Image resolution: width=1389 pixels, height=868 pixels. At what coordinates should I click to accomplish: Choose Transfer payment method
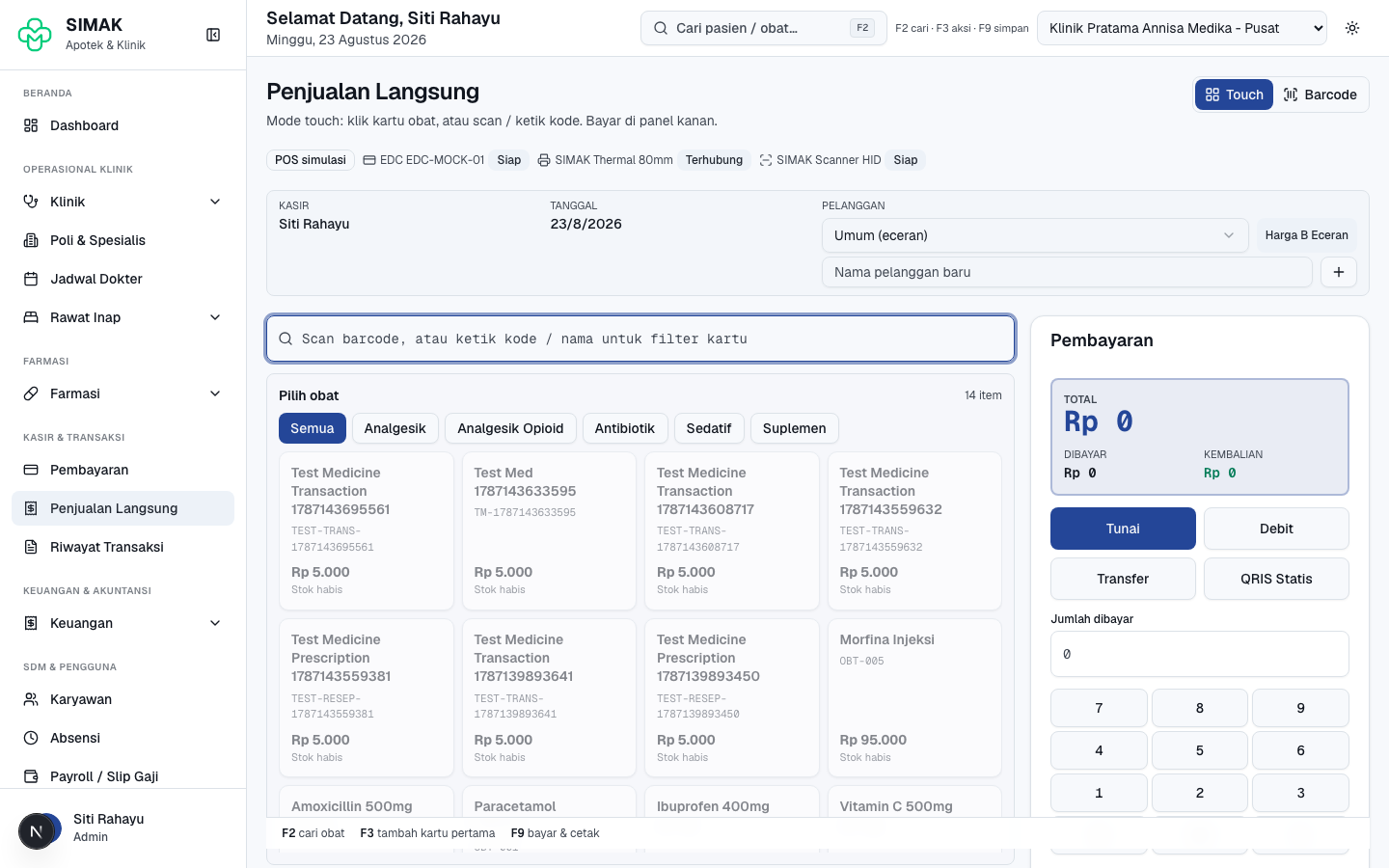(1123, 579)
